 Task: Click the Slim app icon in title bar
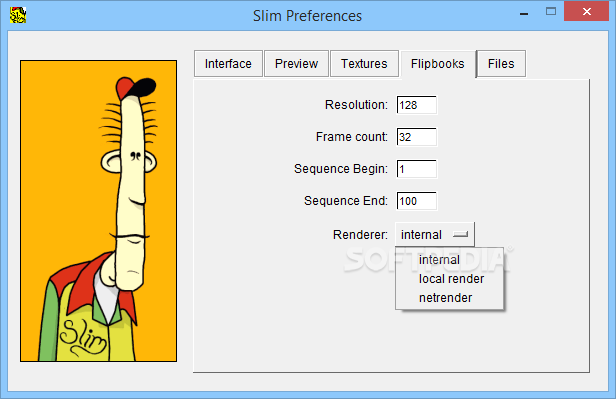pos(18,15)
